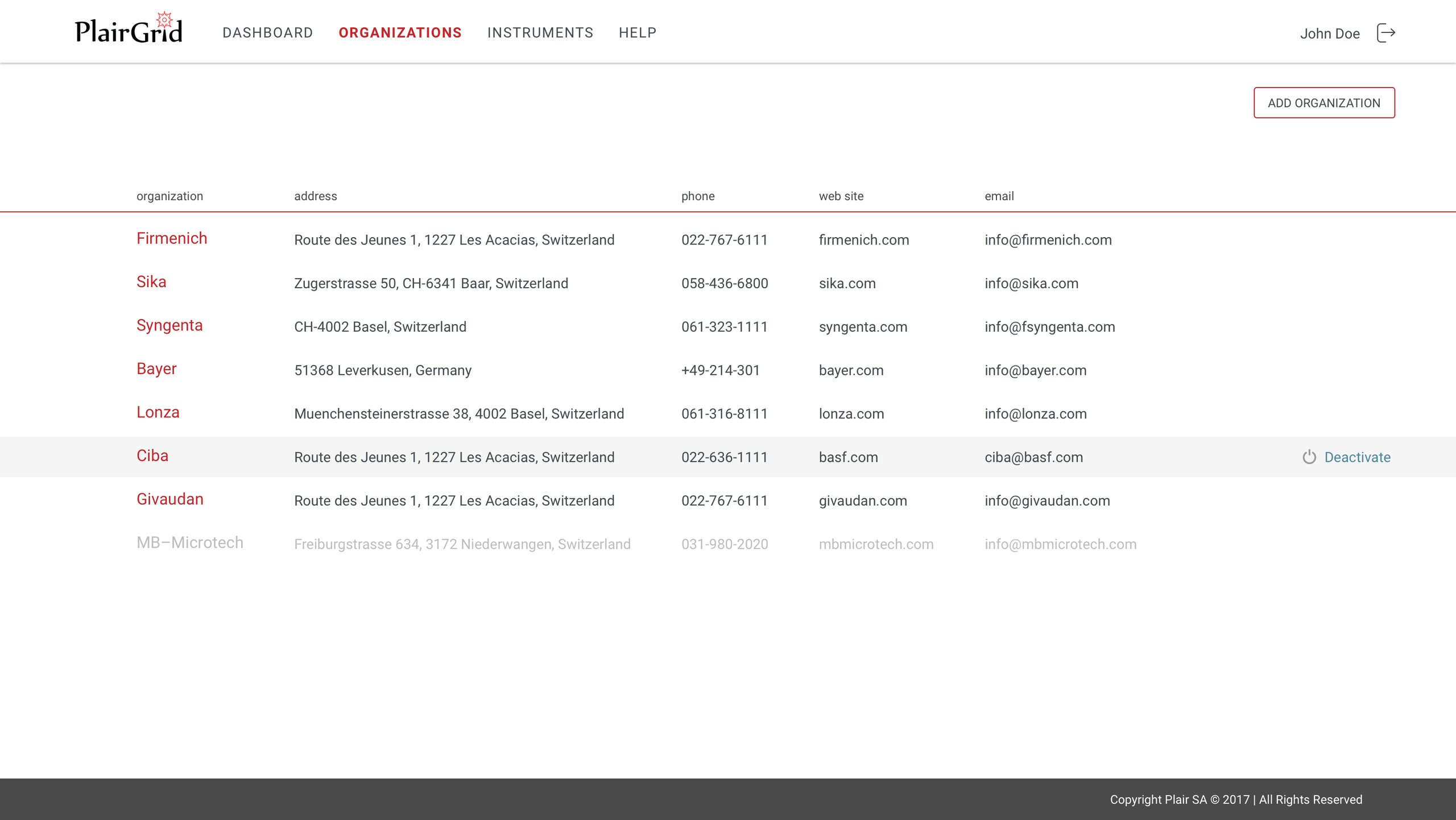Click the organization column header
The height and width of the screenshot is (820, 1456).
tap(169, 196)
